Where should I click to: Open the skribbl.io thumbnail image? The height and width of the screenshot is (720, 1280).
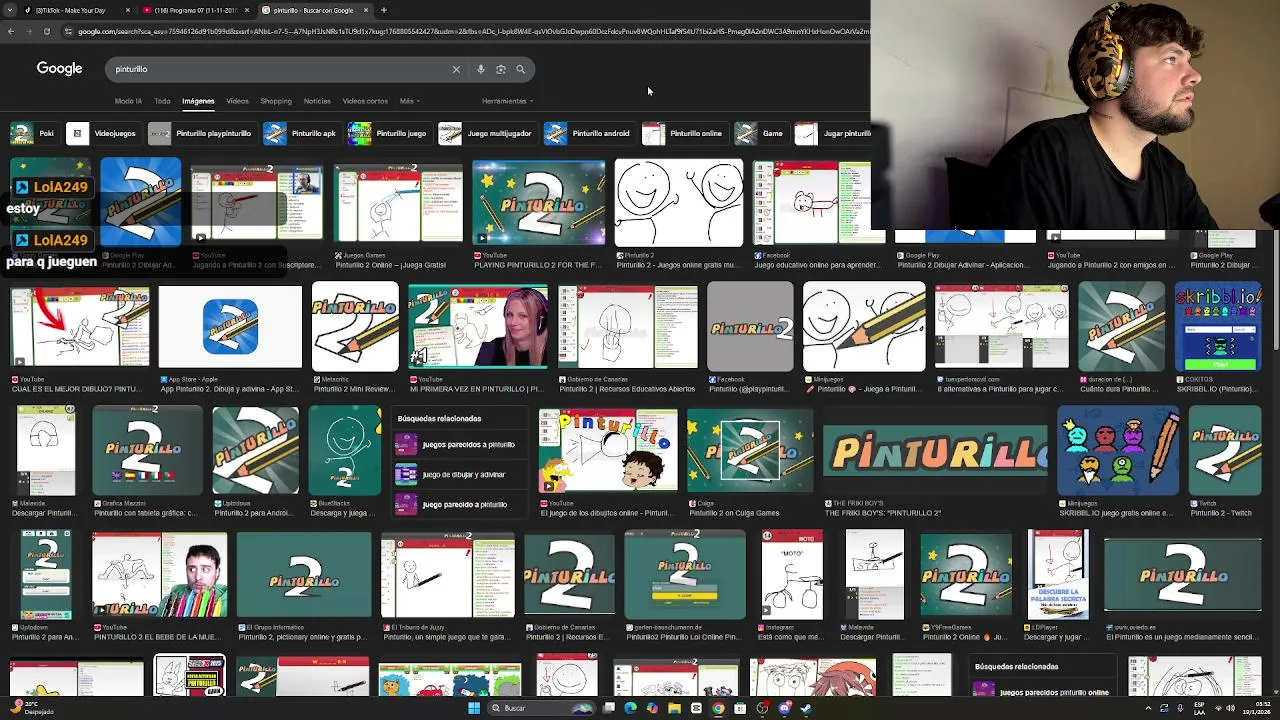(1217, 327)
